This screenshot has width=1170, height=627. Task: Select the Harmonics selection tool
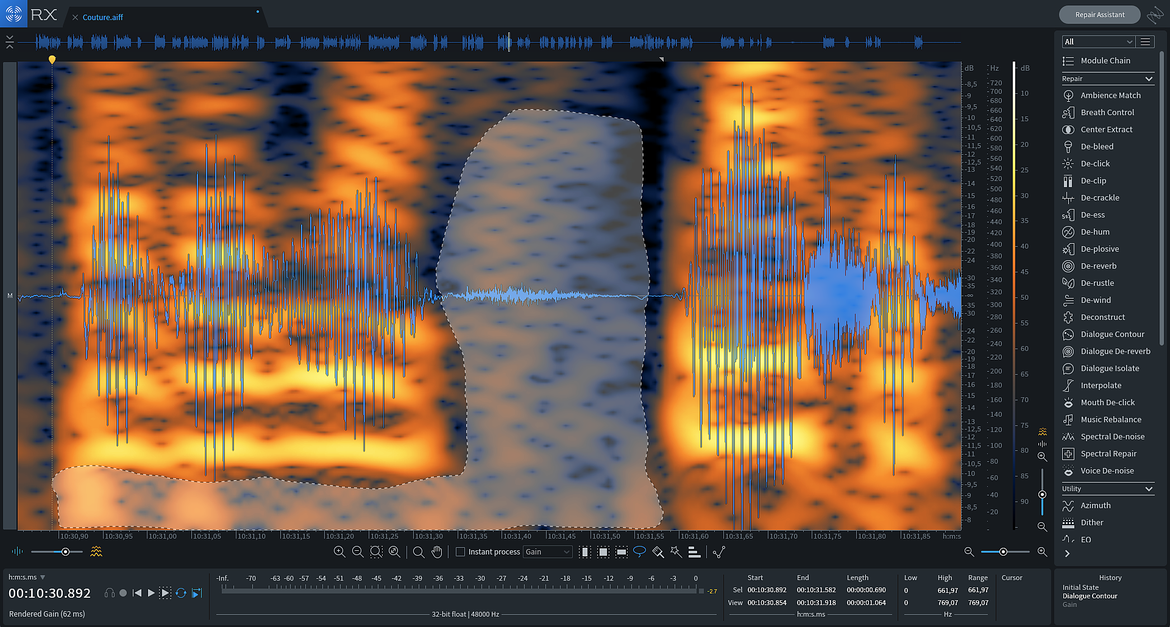tap(695, 552)
